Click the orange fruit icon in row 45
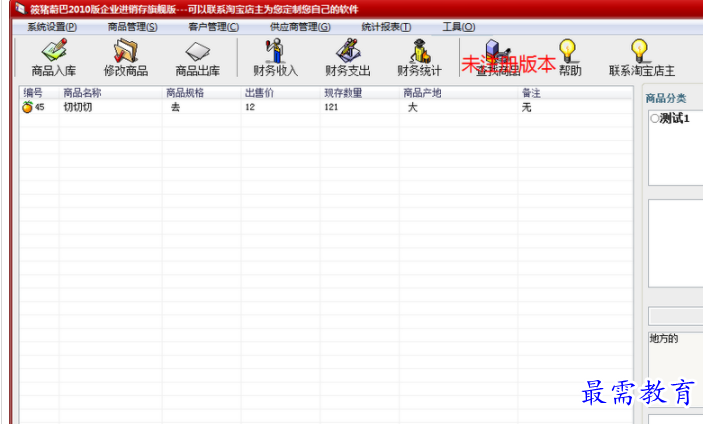This screenshot has width=703, height=424. (27, 107)
